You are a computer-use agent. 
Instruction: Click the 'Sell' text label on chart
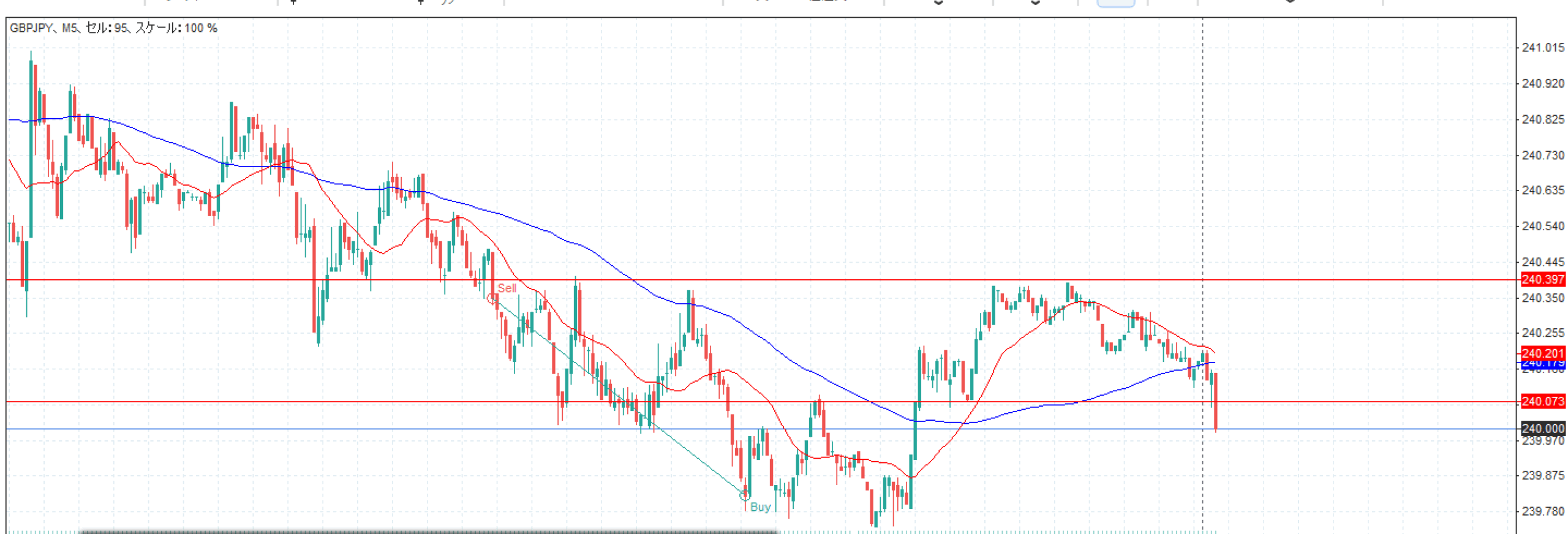coord(507,288)
